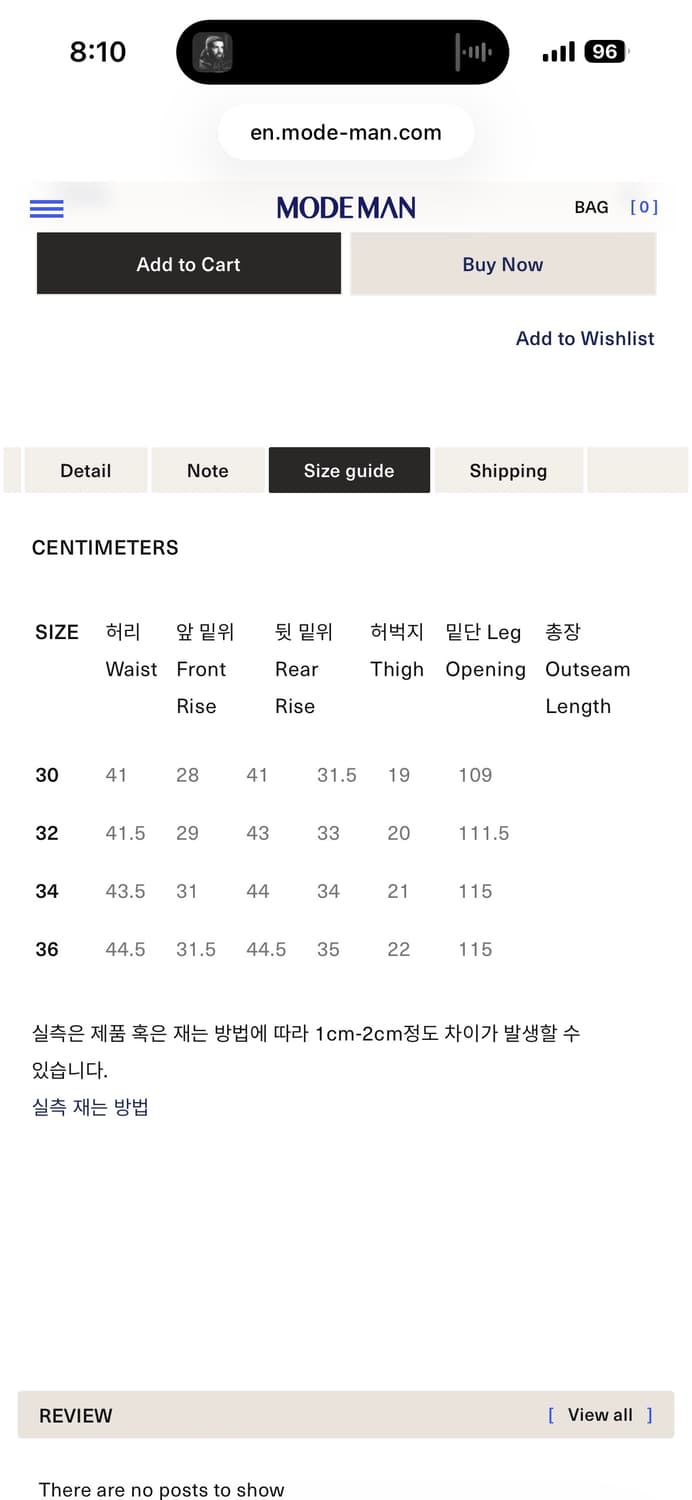The width and height of the screenshot is (692, 1500).
Task: Tap the en.mode-man.com address pill
Action: point(346,131)
